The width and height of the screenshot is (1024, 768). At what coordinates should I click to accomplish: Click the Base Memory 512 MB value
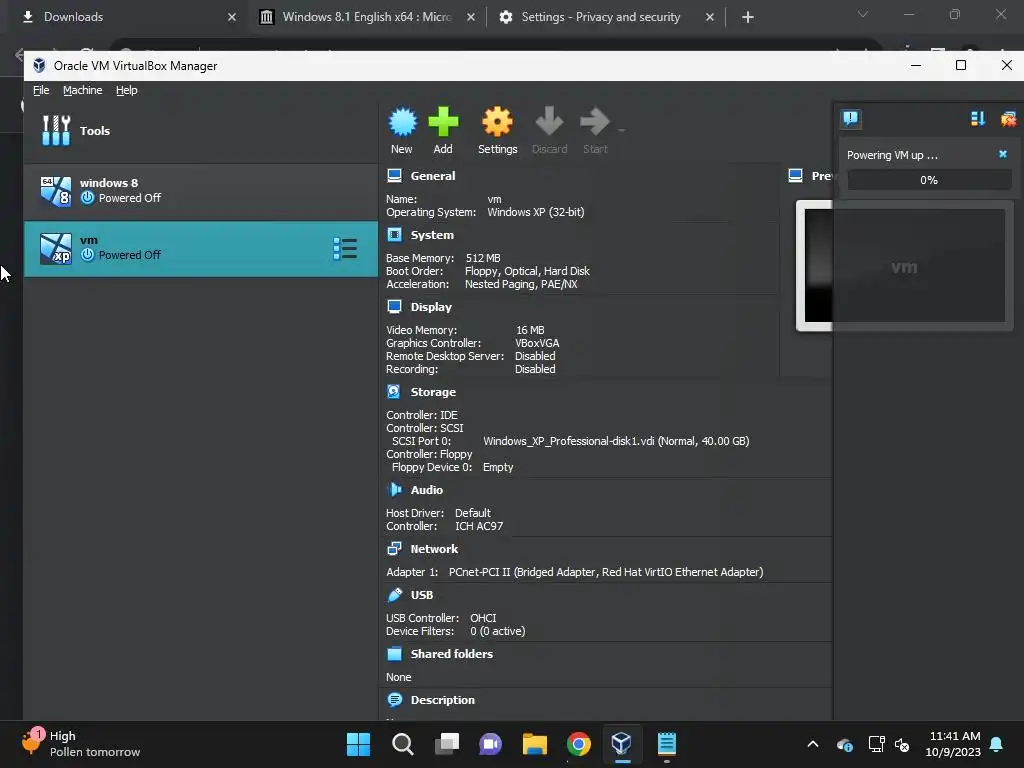pyautogui.click(x=483, y=258)
